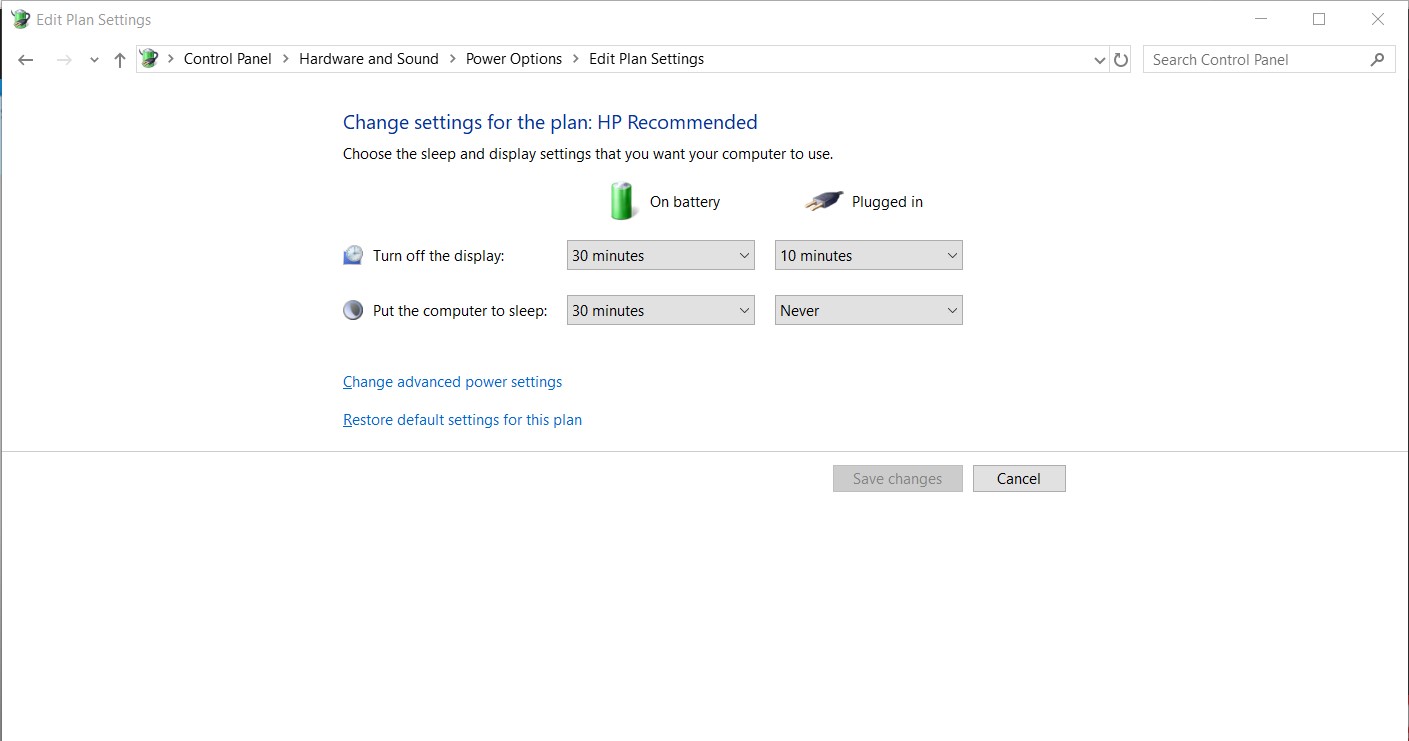Go up one level with up arrow

tap(120, 60)
